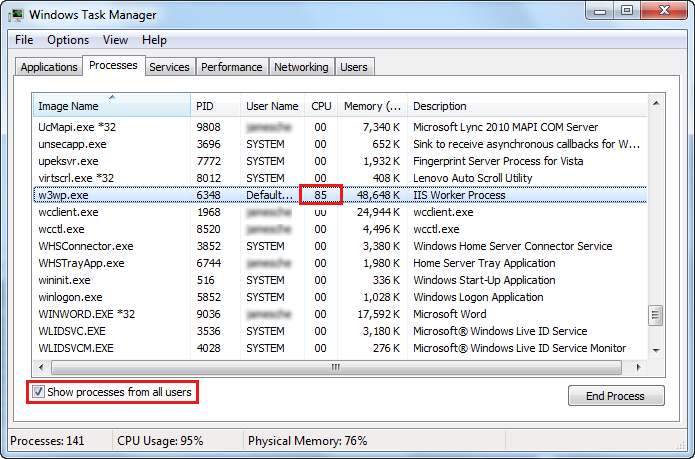Open the File menu
695x459 pixels.
24,40
